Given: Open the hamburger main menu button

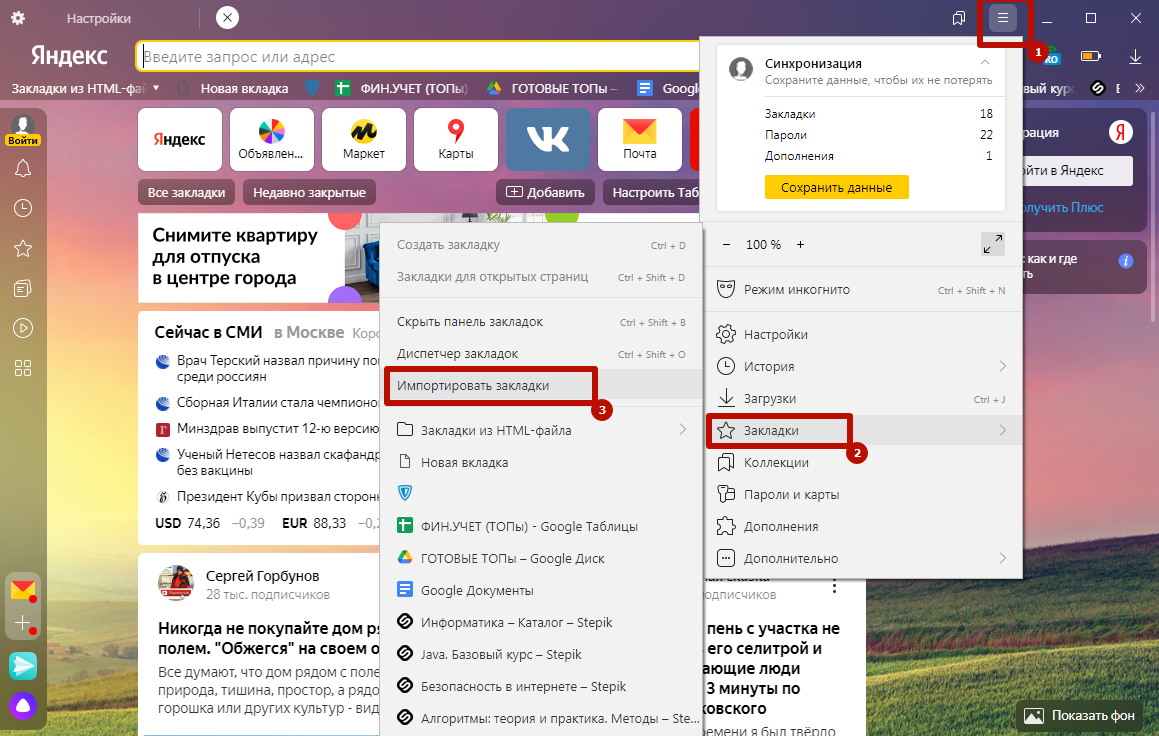Looking at the screenshot, I should (x=1002, y=19).
